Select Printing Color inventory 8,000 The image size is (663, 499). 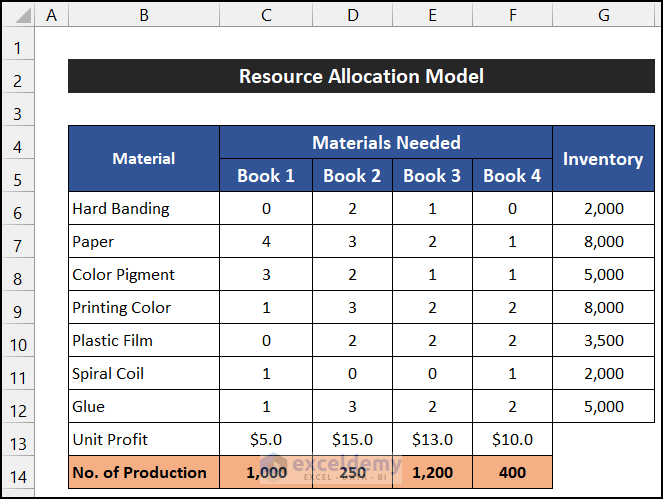(604, 307)
